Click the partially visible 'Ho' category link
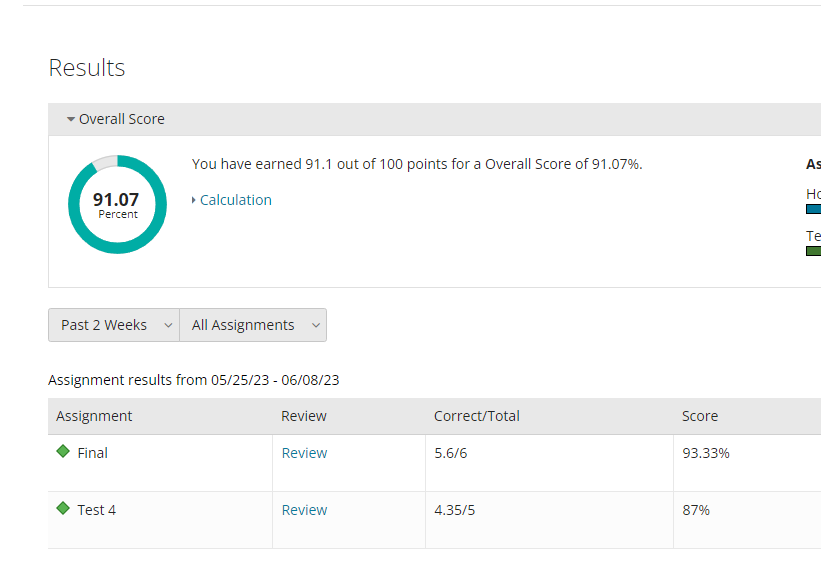 point(813,194)
